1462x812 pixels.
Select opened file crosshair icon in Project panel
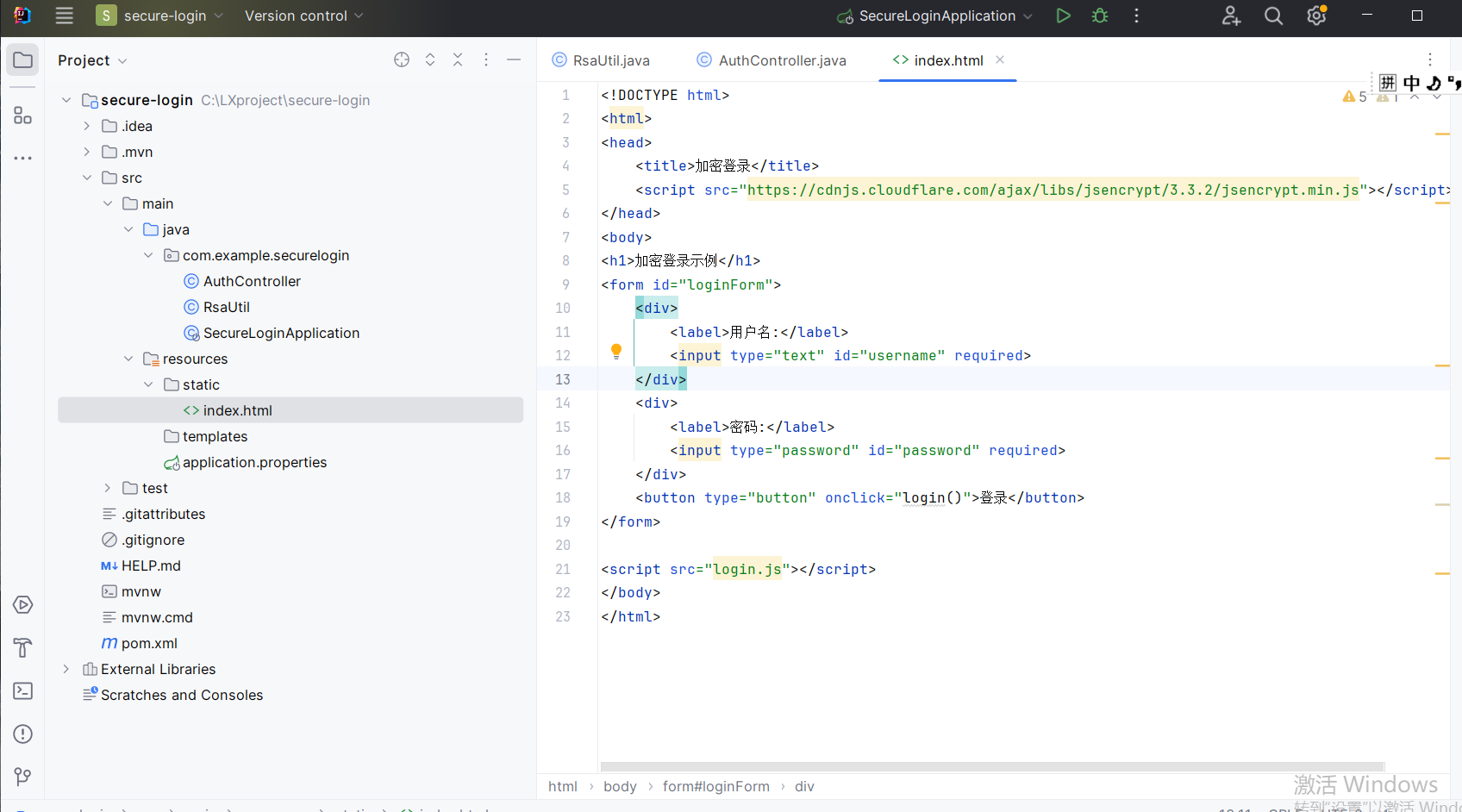pyautogui.click(x=402, y=59)
